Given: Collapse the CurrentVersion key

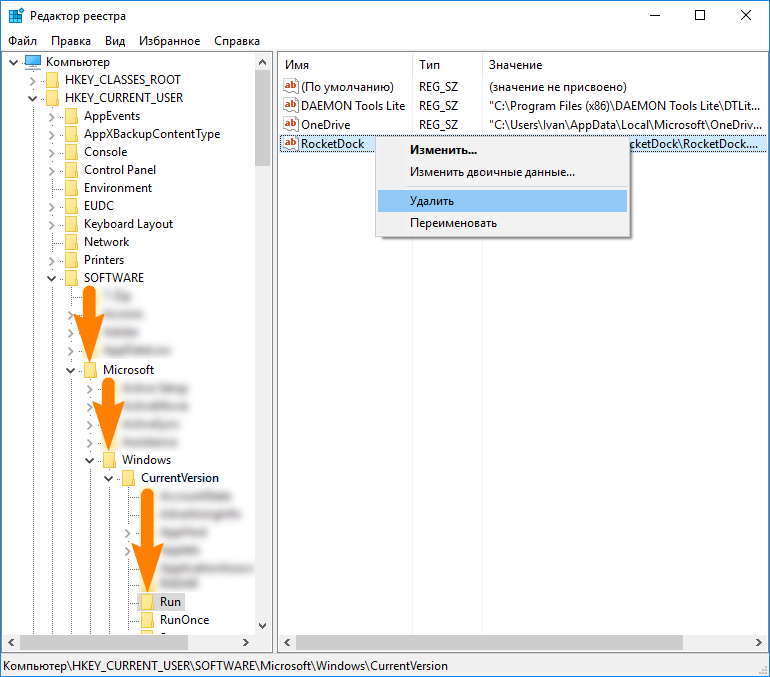Looking at the screenshot, I should (109, 478).
